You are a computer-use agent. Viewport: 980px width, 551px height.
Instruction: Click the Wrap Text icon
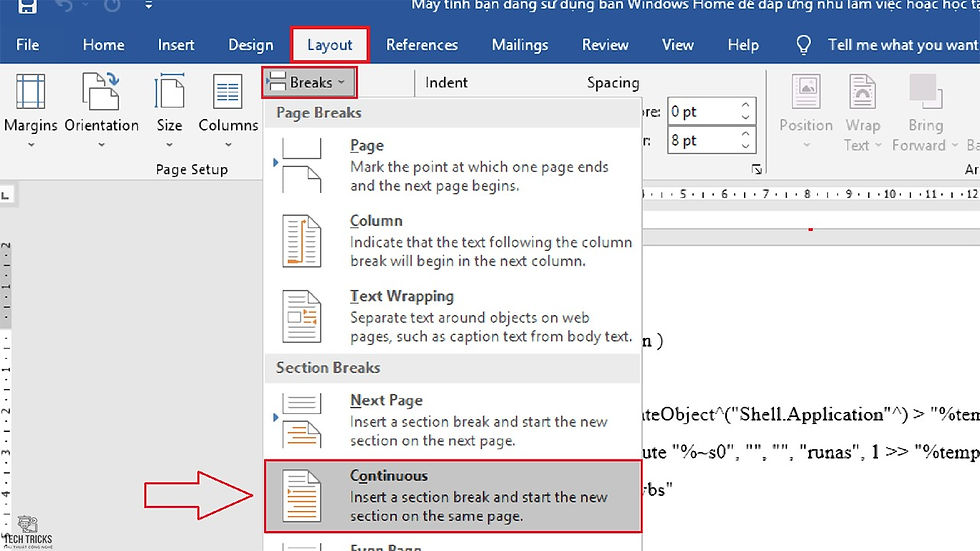click(862, 92)
